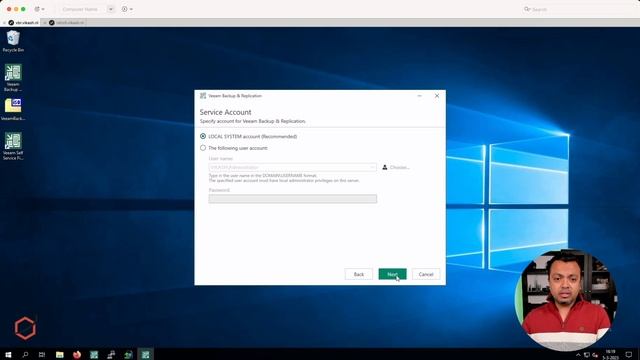
Task: Open the Recycle Bin desktop icon
Action: tap(13, 42)
